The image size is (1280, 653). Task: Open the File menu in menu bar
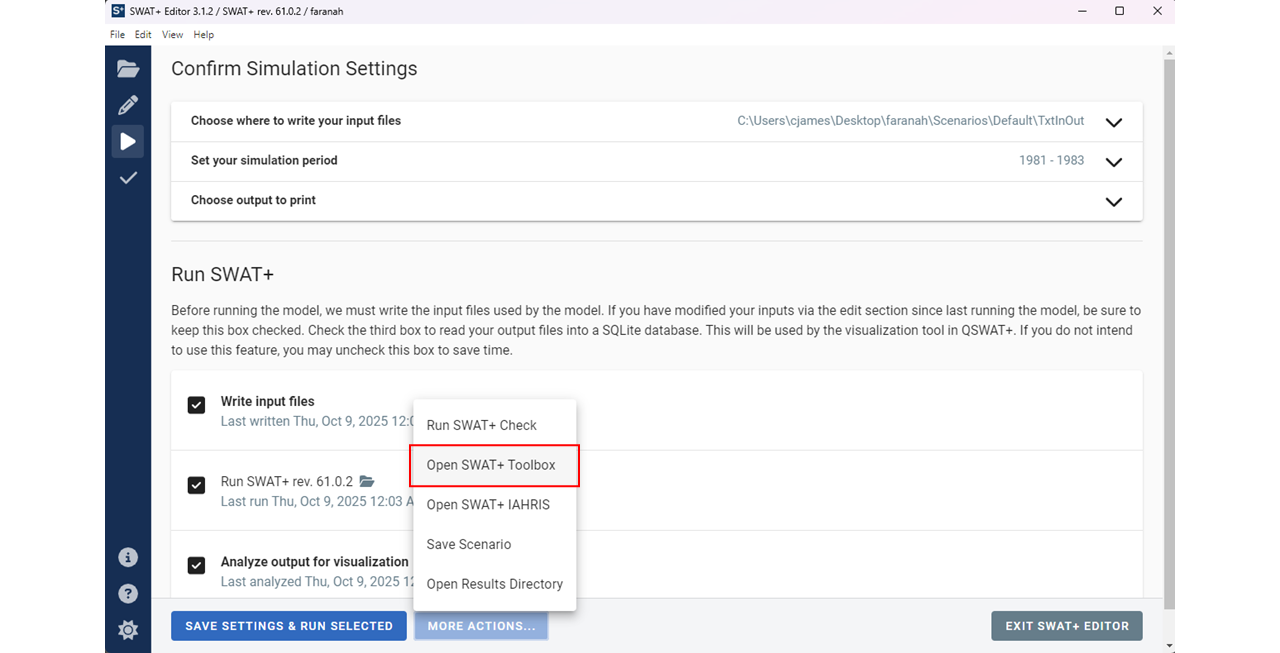coord(117,35)
